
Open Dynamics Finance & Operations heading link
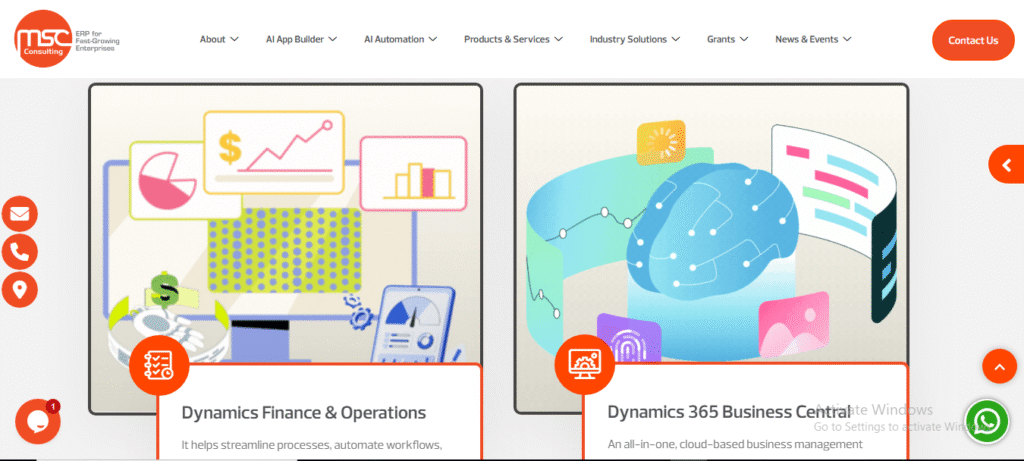pos(304,412)
